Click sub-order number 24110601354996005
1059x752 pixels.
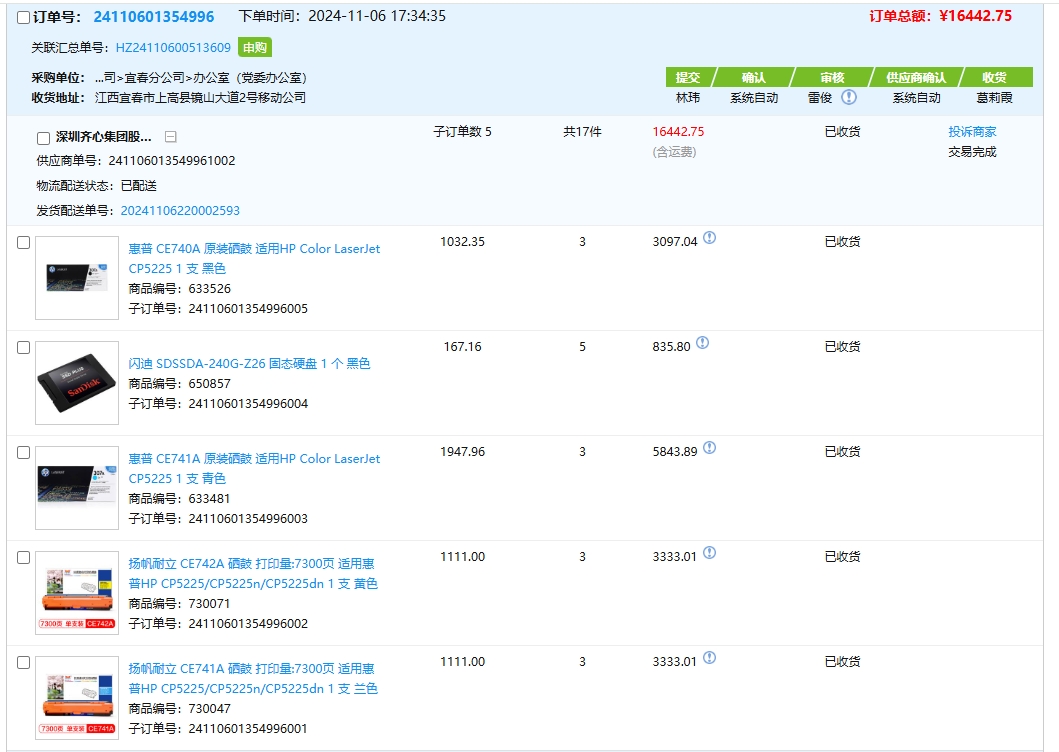pos(248,309)
